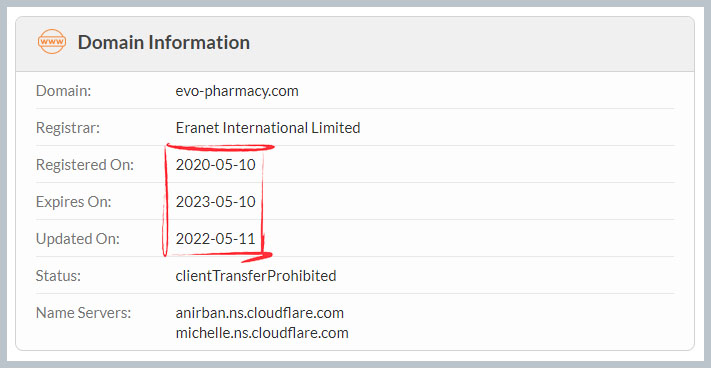Click the red hand-drawn box's top edge
The image size is (711, 368).
pos(221,147)
